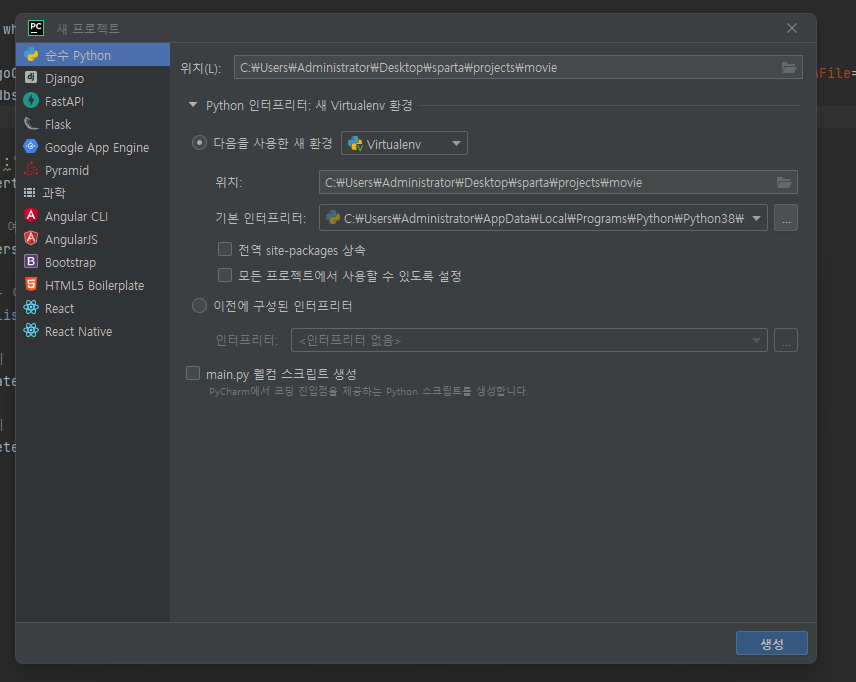
Task: Enable 전역 site-packages 상속 checkbox
Action: [225, 249]
